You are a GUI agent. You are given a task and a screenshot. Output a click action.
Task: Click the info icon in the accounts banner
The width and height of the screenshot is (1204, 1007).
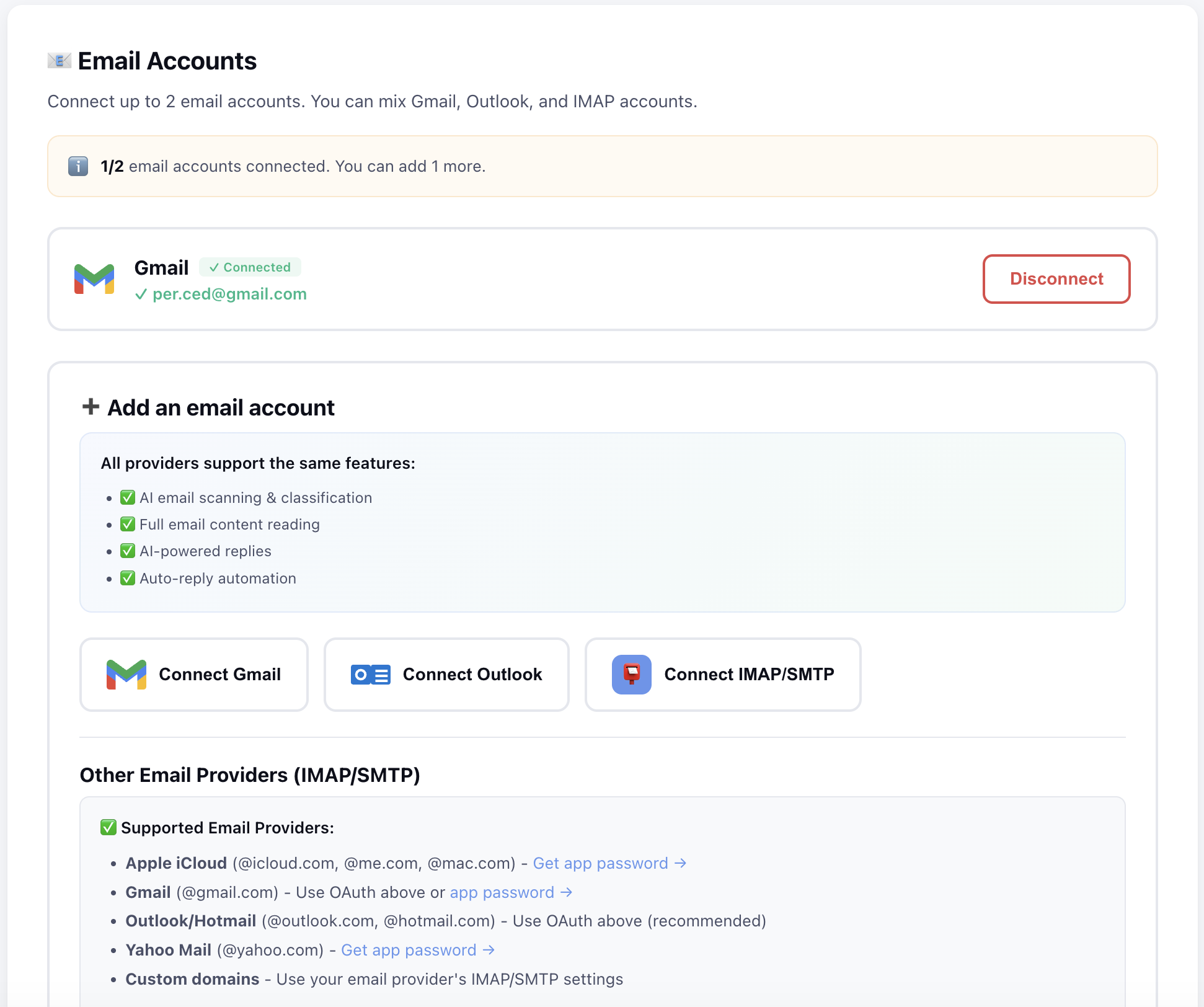(x=78, y=166)
